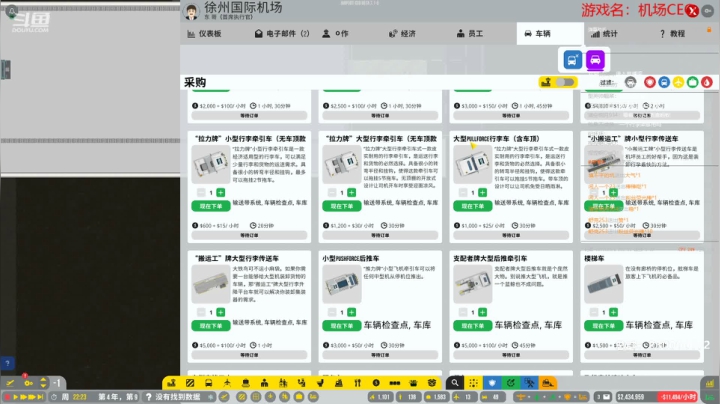Change floor with the up/down arrows

[x=43, y=382]
